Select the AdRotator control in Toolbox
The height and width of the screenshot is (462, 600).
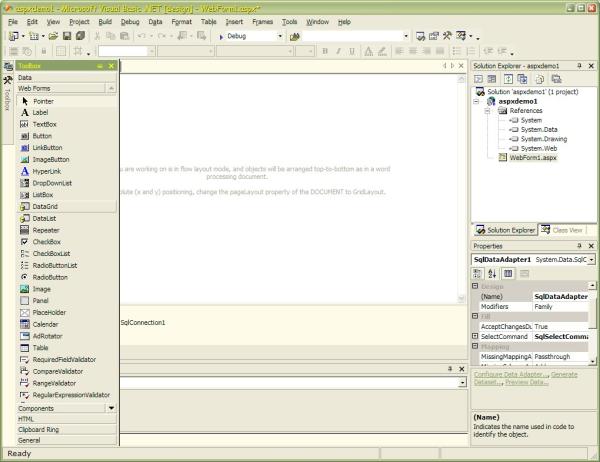click(67, 336)
